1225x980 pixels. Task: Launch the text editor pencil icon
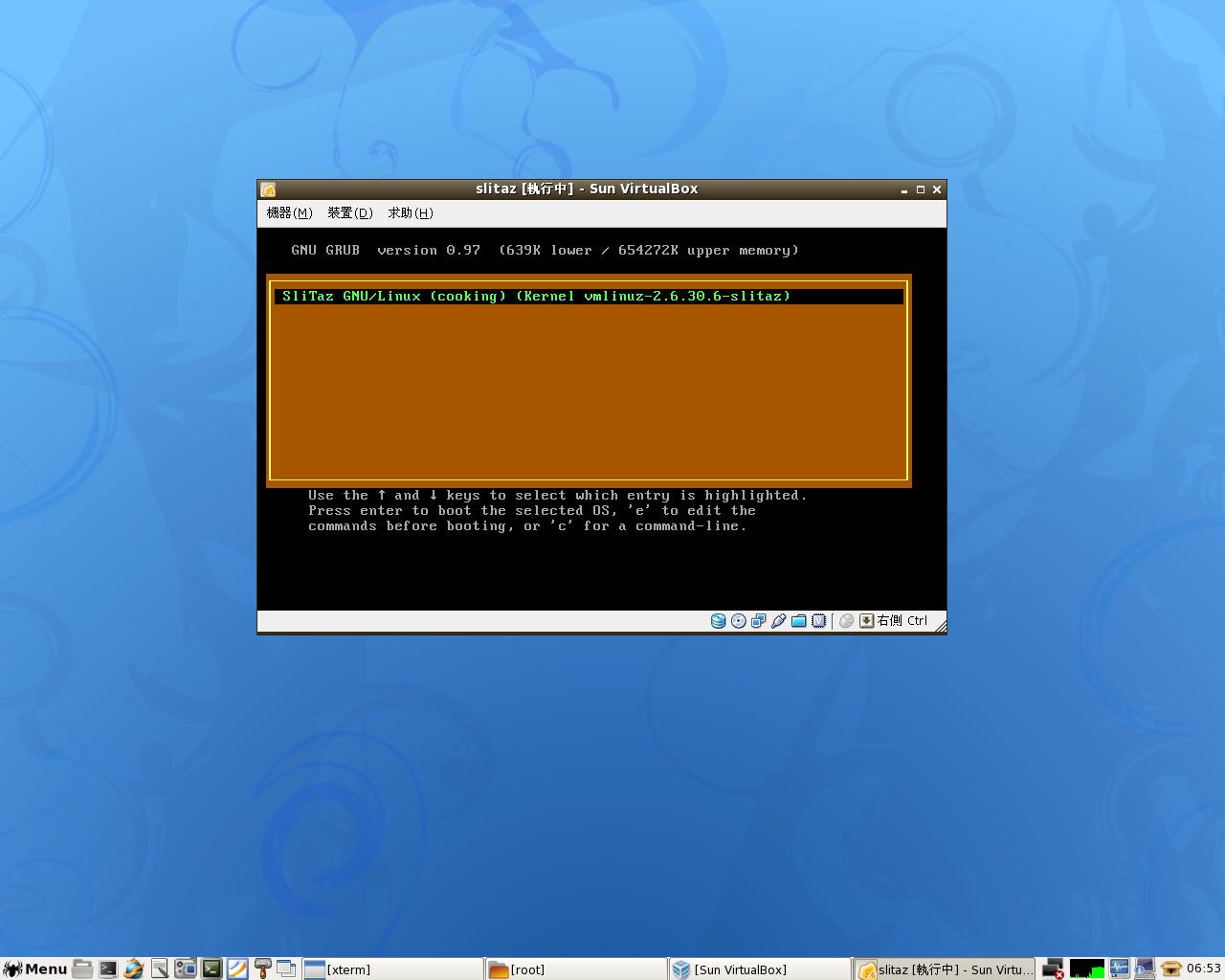pyautogui.click(x=160, y=969)
